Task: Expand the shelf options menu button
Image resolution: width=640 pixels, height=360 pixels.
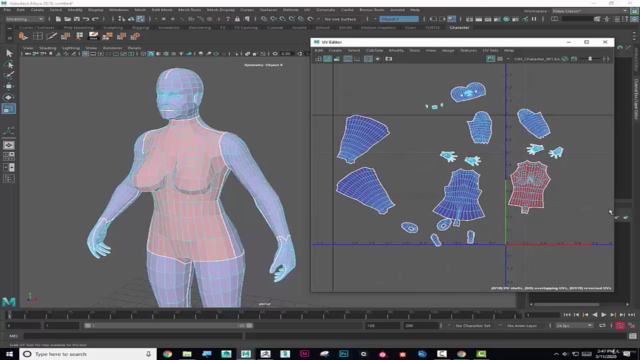Action: pos(9,38)
